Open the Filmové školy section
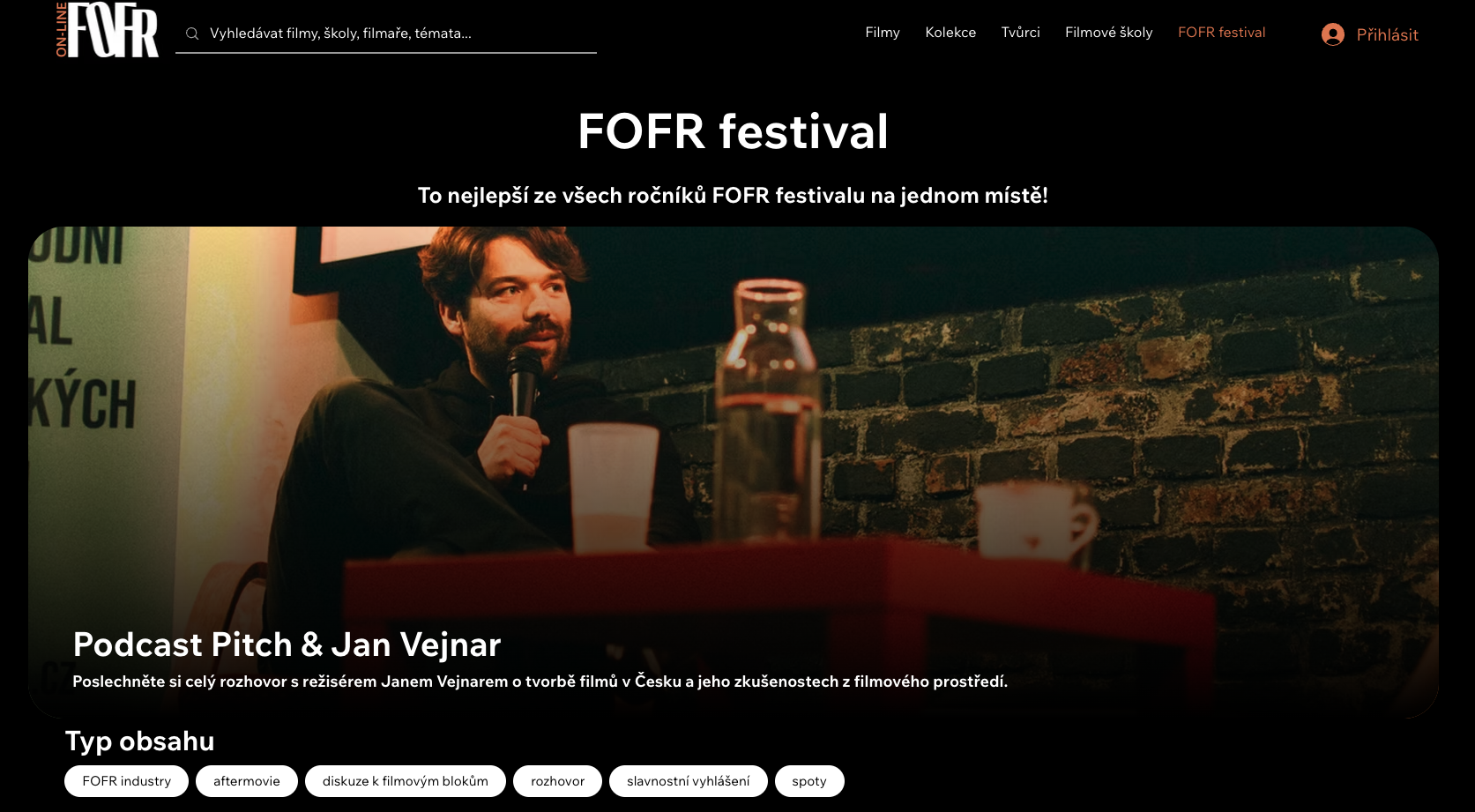 pyautogui.click(x=1108, y=33)
